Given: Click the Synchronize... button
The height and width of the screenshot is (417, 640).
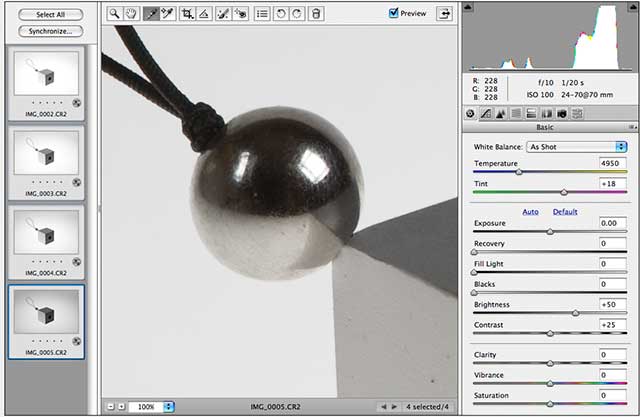Looking at the screenshot, I should (51, 31).
